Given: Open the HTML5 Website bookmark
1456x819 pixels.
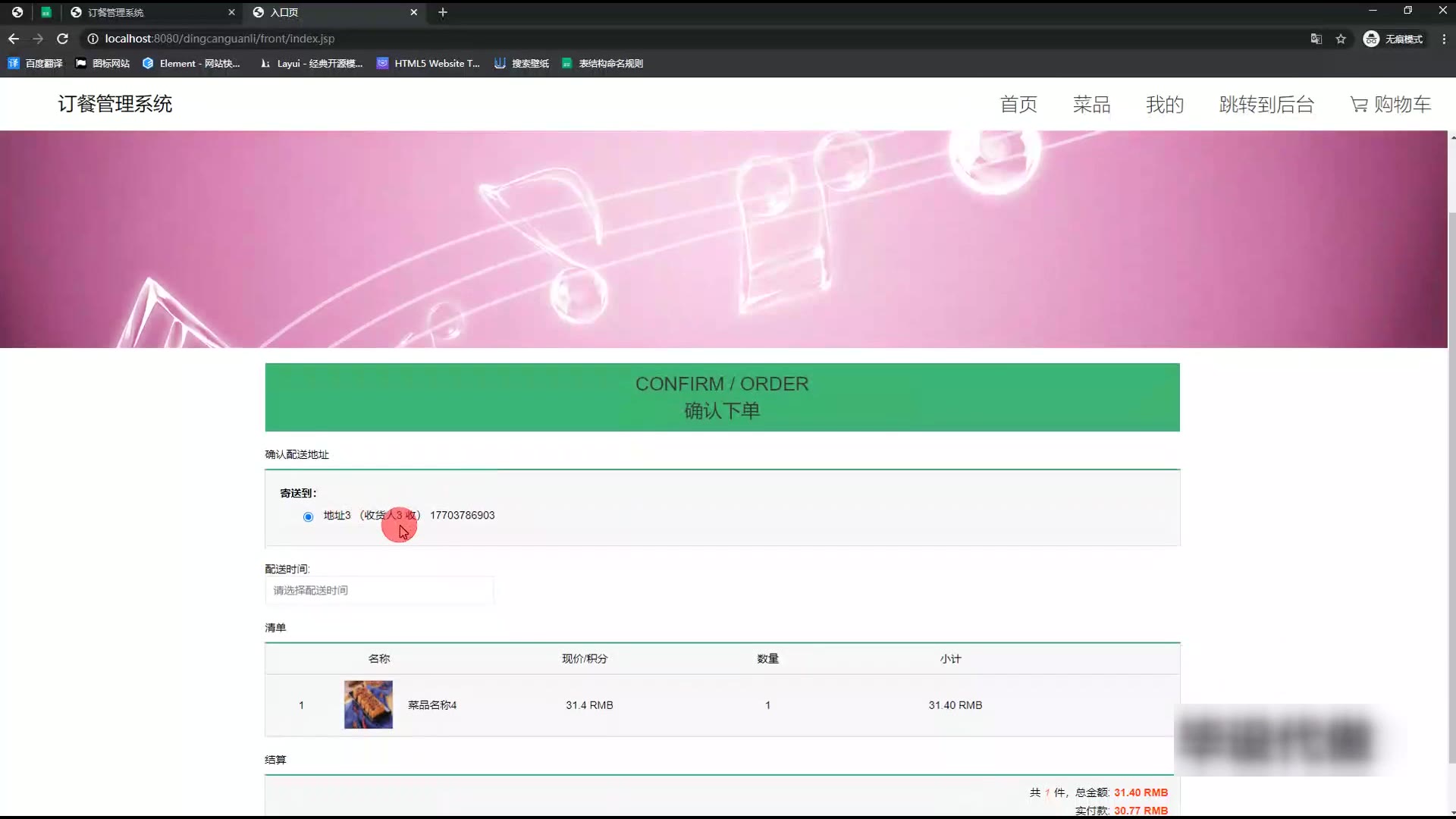Looking at the screenshot, I should click(428, 64).
